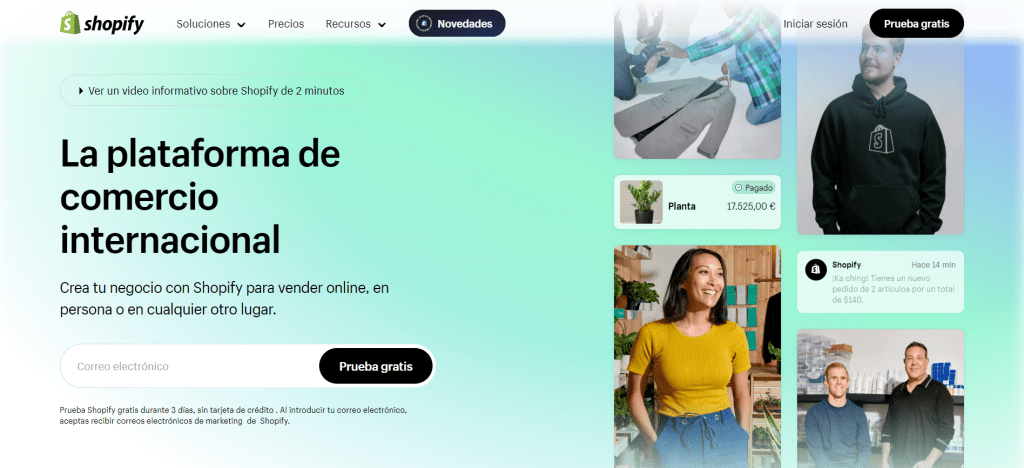Open the Ka ching order notification card

click(x=880, y=282)
